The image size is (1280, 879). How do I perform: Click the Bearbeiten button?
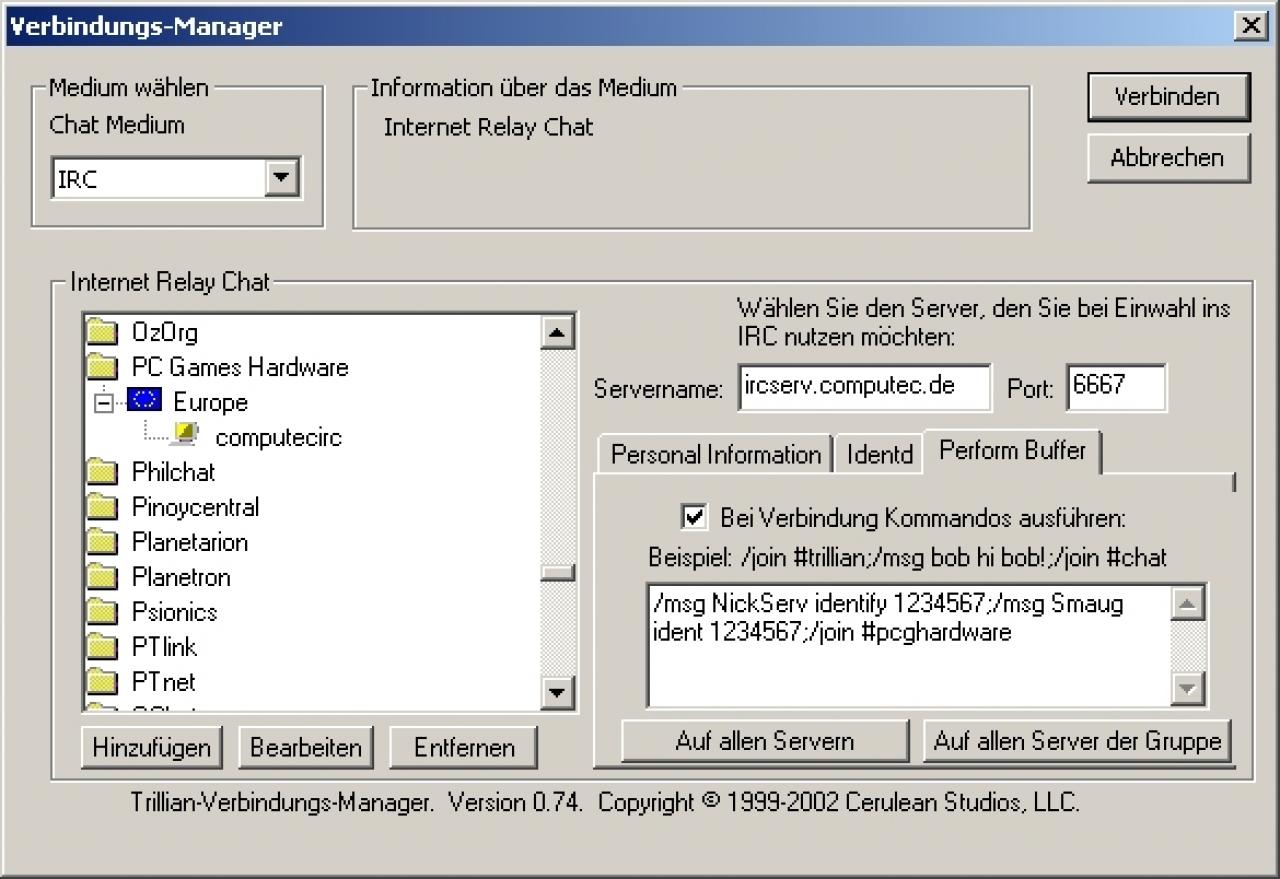click(306, 747)
